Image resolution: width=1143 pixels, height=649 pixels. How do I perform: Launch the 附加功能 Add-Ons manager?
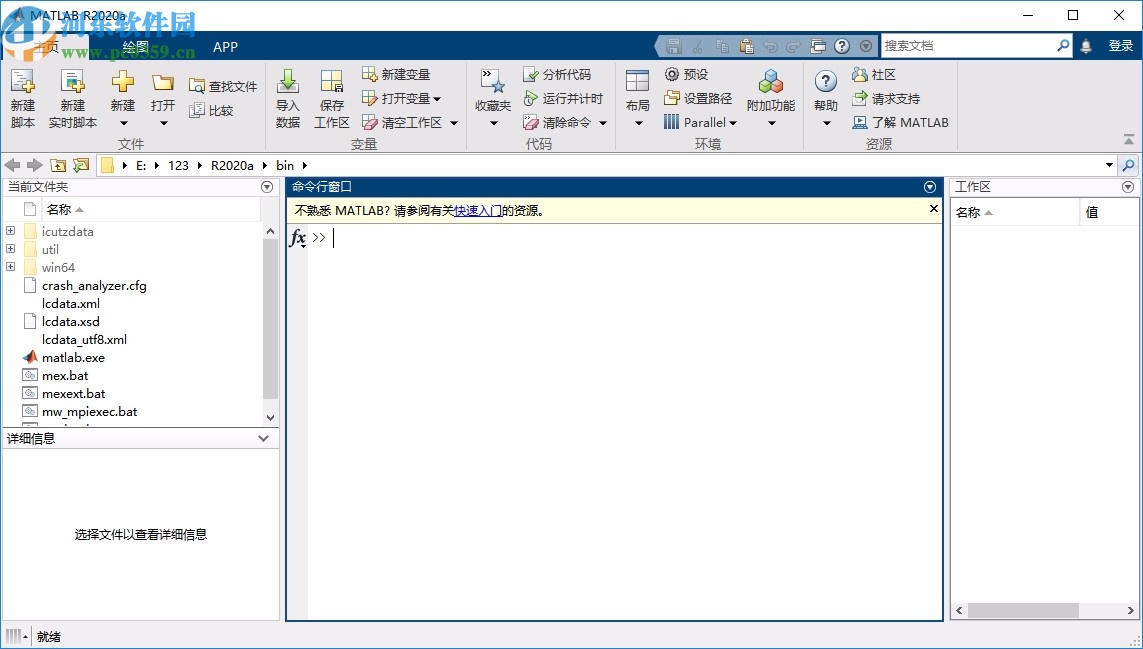point(770,97)
